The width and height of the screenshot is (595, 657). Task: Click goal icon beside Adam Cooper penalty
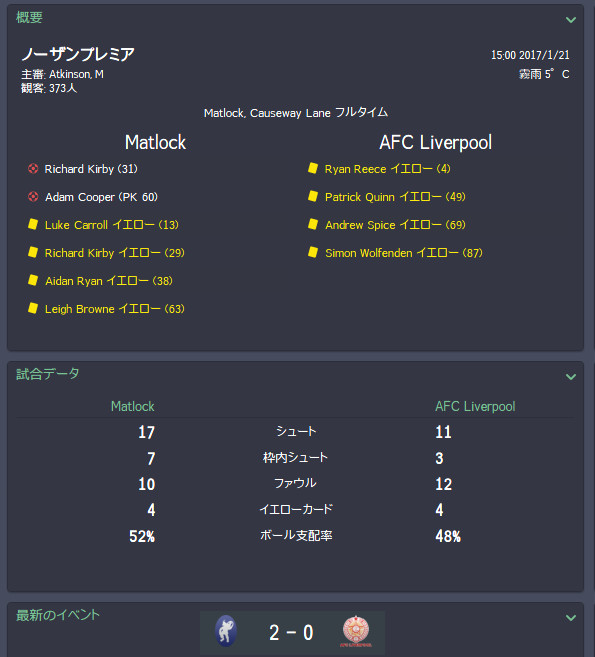coord(33,197)
